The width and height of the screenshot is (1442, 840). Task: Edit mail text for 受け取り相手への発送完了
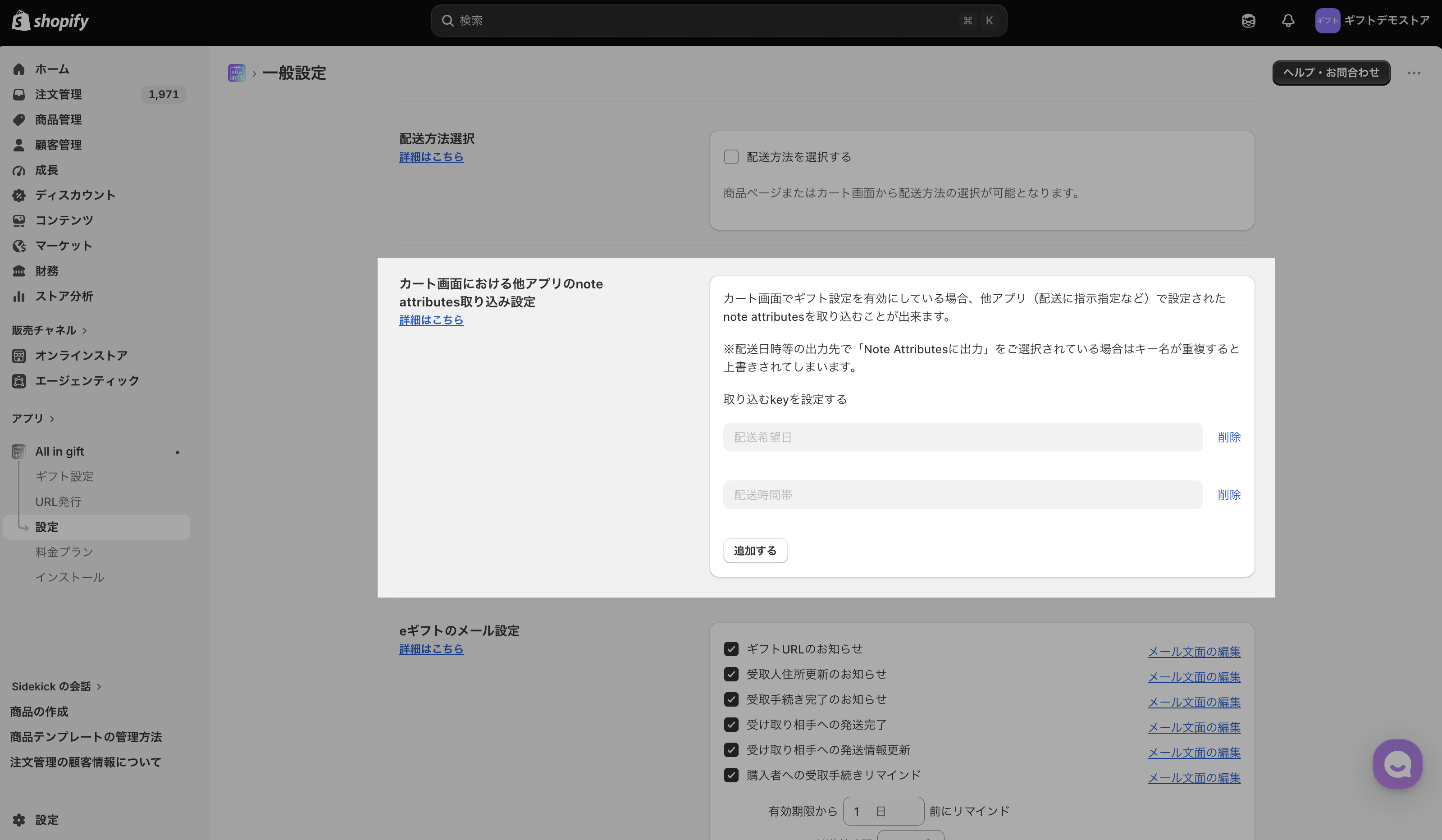[x=1194, y=727]
